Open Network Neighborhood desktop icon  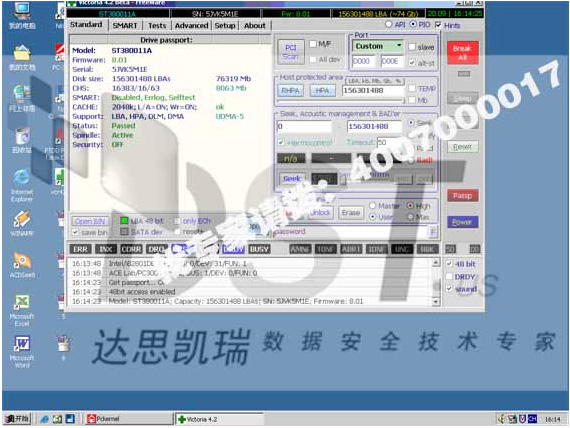coord(22,98)
